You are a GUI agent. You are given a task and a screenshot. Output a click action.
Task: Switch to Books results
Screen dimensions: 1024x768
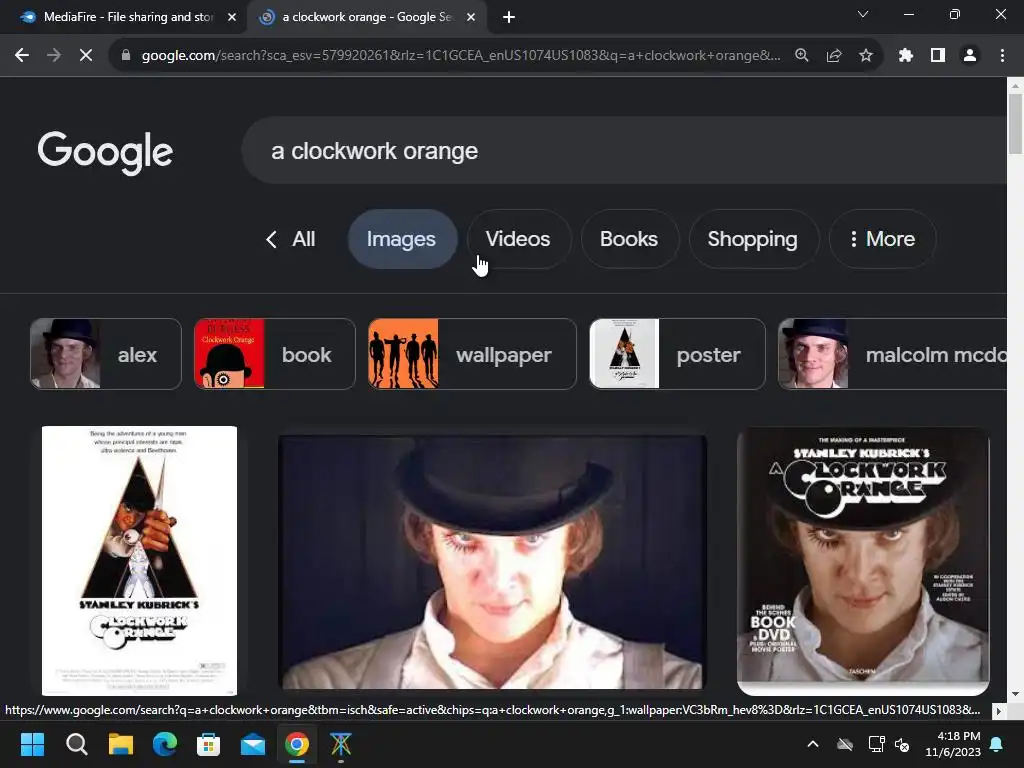tap(629, 239)
